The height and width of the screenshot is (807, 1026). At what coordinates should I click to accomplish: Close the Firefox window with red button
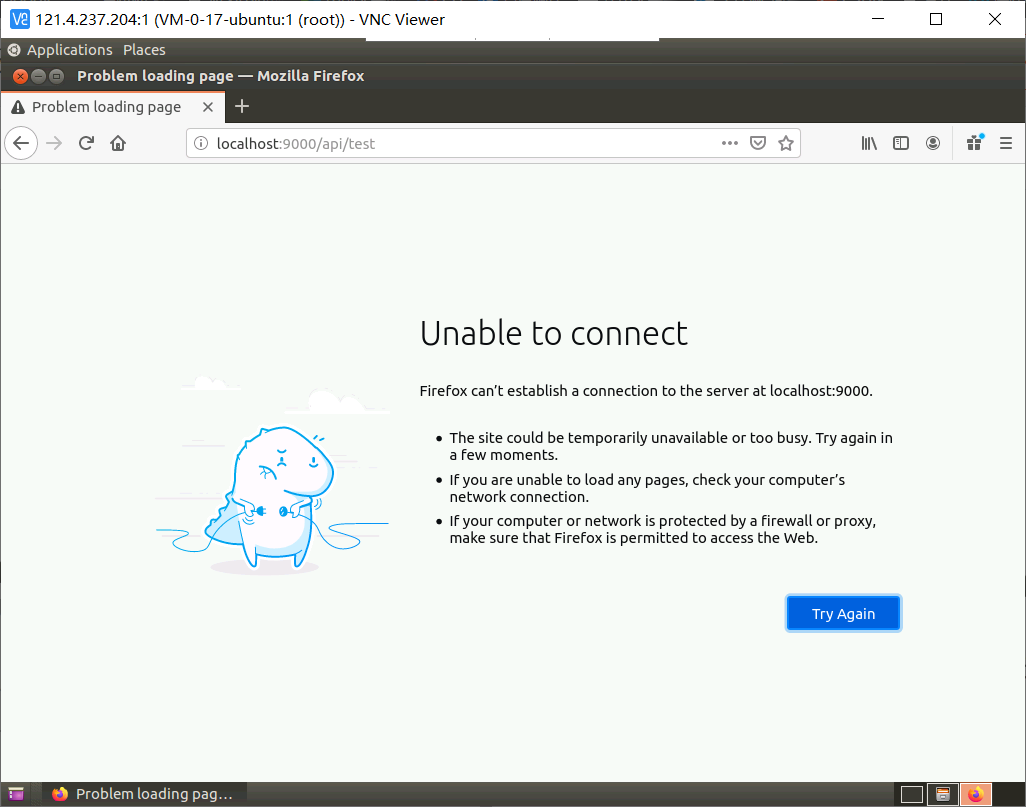click(x=20, y=76)
